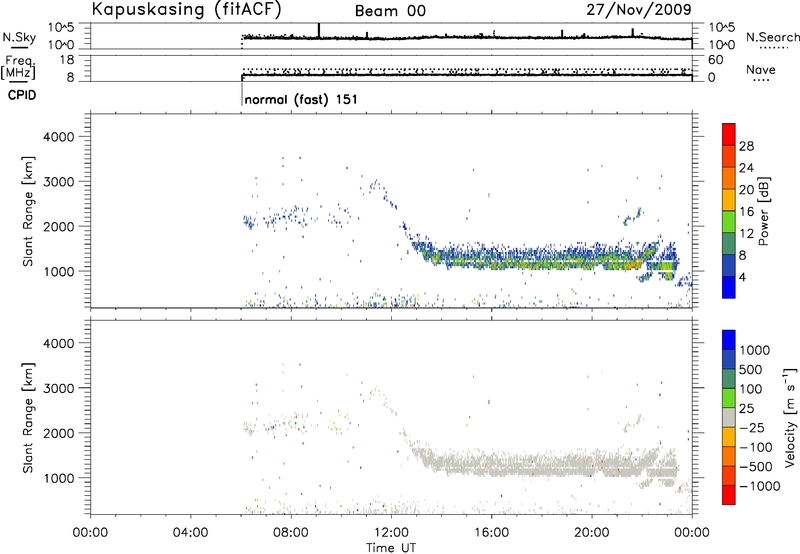Click the 'Slant Range [km]' label of velocity panel
Screen dimensions: 800x554
(28, 418)
